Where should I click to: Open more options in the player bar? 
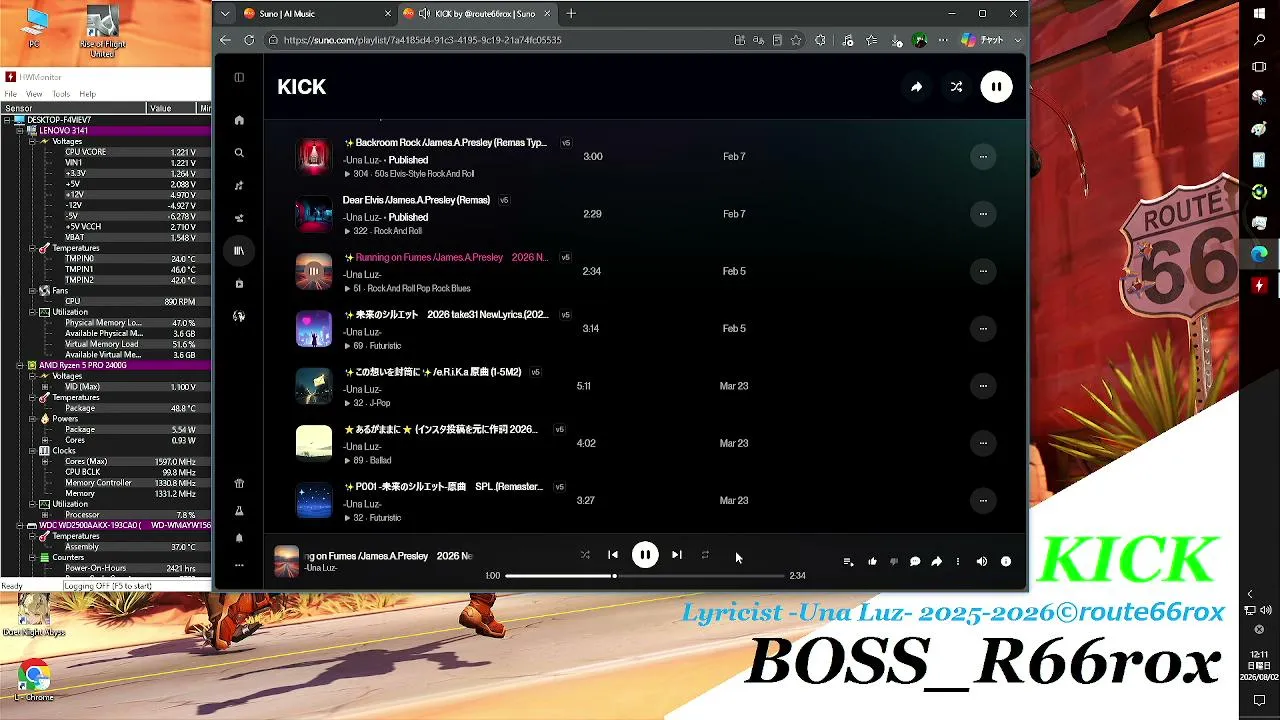[x=958, y=562]
